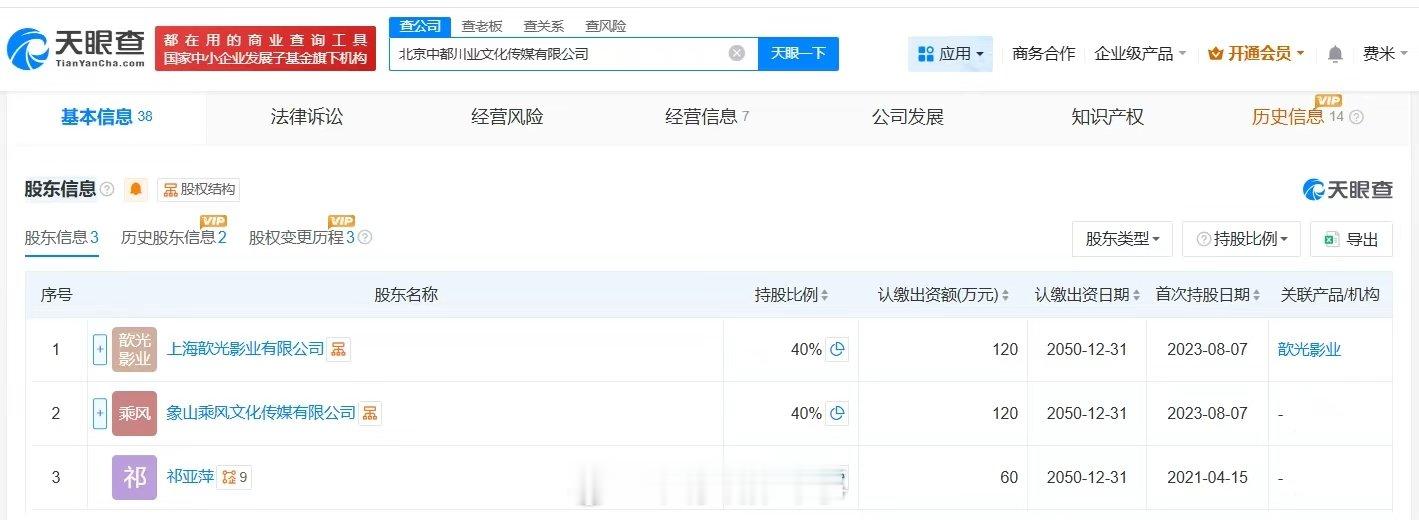1419x520 pixels.
Task: Open the 费米 user menu
Action: click(1385, 54)
